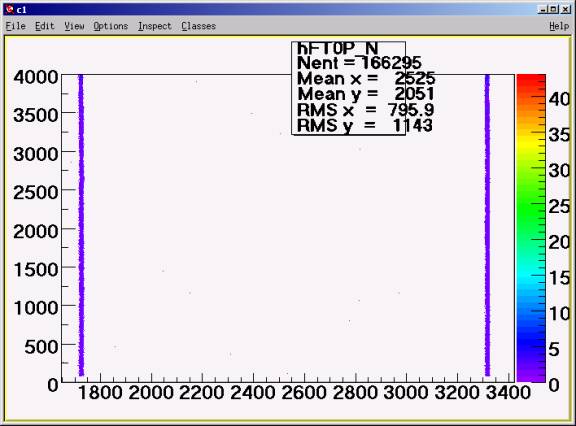Open the Inspect menu

tap(155, 26)
